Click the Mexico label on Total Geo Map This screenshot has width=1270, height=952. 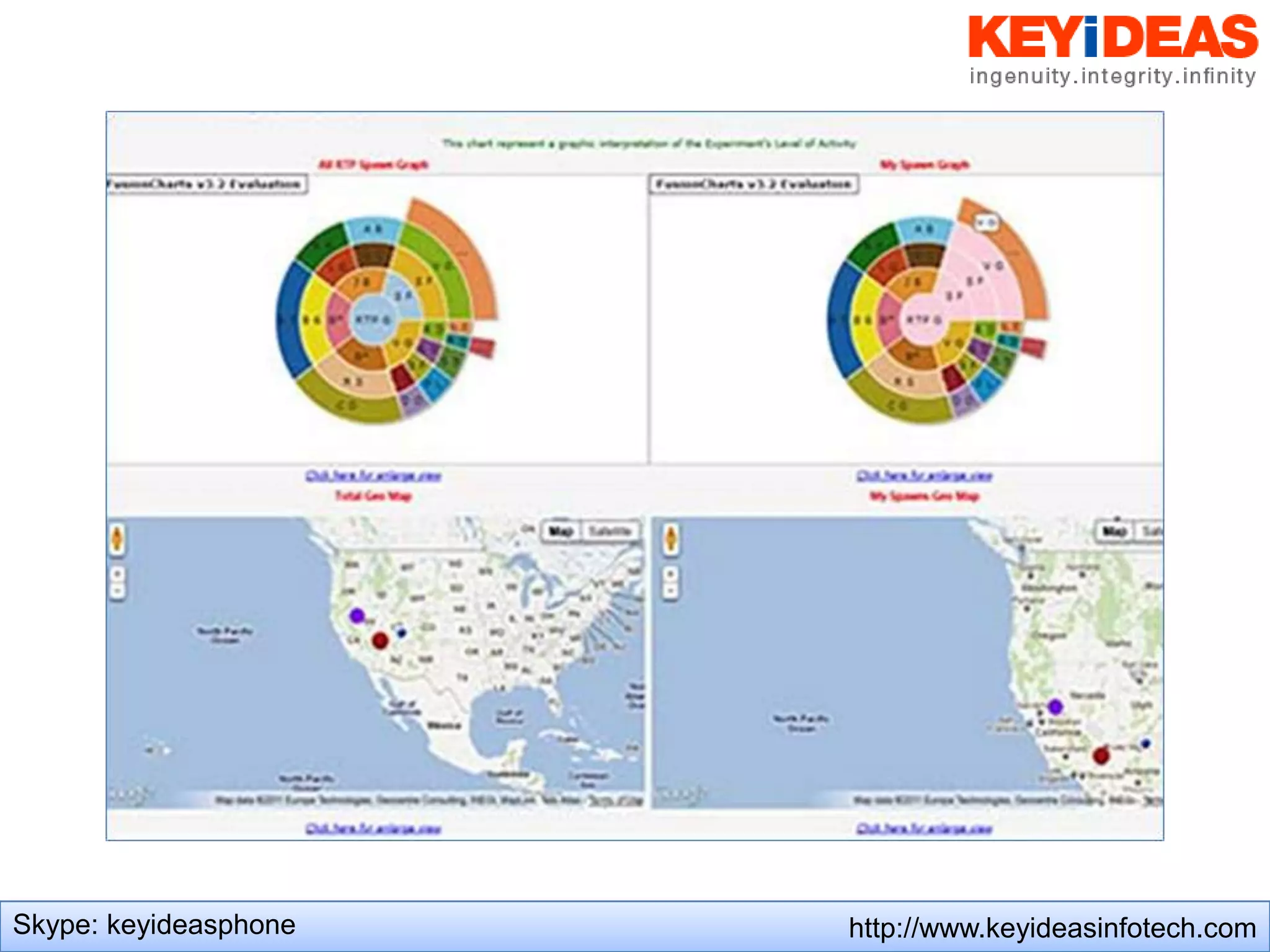pos(444,725)
